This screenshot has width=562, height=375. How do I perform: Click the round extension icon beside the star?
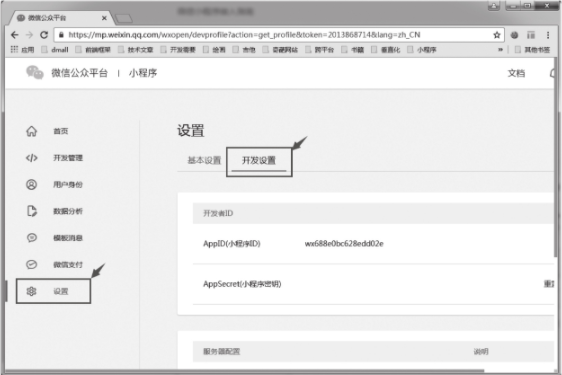pyautogui.click(x=514, y=35)
